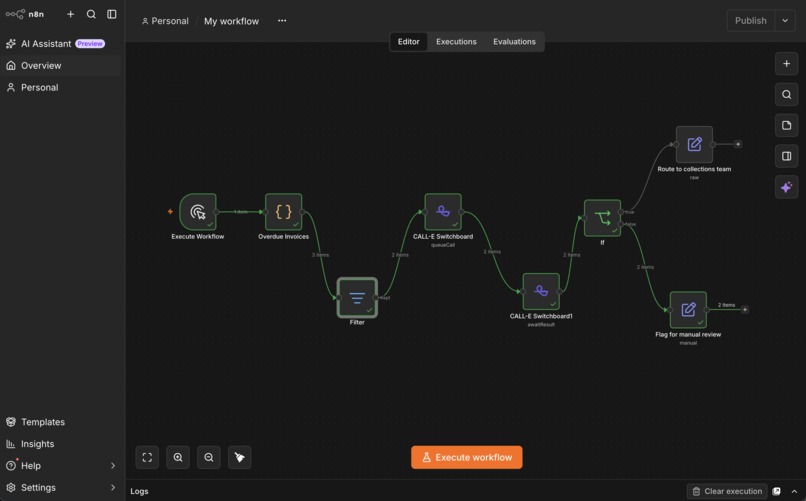Image resolution: width=806 pixels, height=501 pixels.
Task: Click the My workflow title
Action: (x=231, y=21)
